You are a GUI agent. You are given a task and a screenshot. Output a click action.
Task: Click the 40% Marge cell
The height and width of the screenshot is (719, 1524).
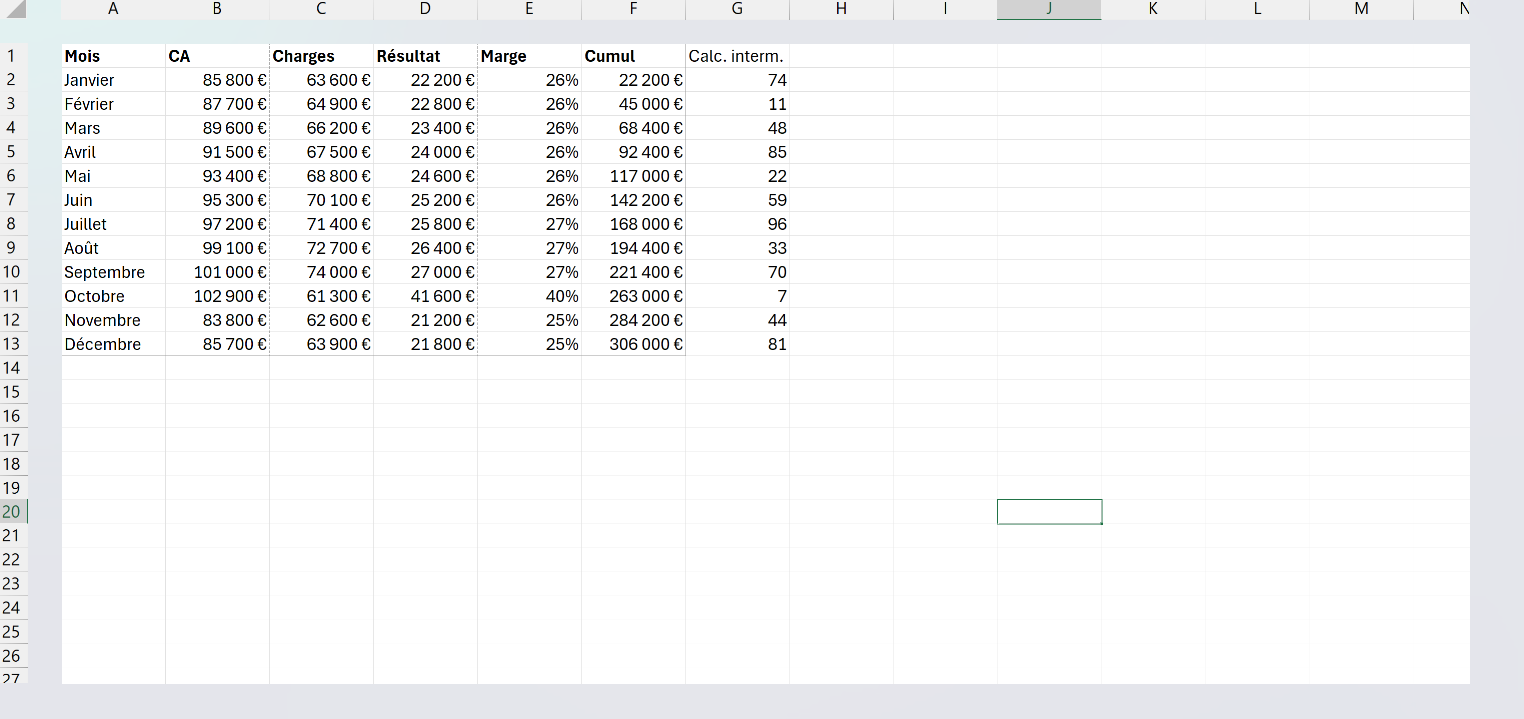click(x=529, y=296)
